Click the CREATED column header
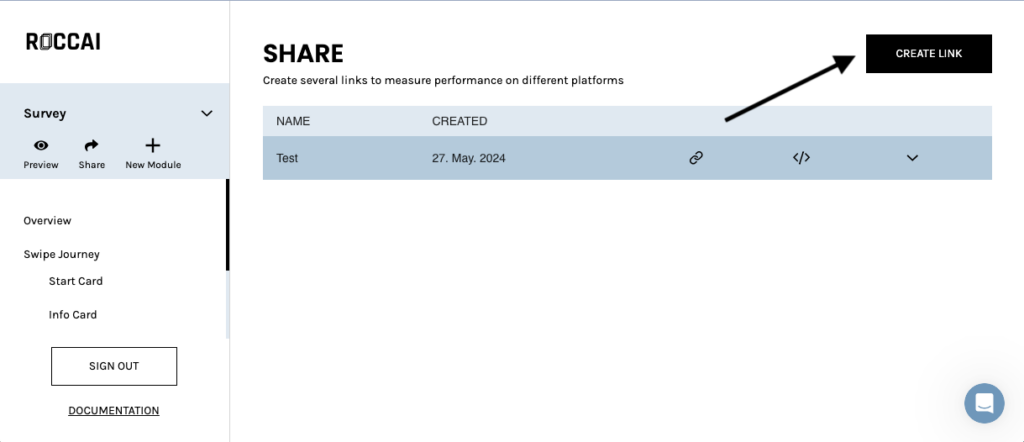This screenshot has height=442, width=1024. tap(460, 121)
